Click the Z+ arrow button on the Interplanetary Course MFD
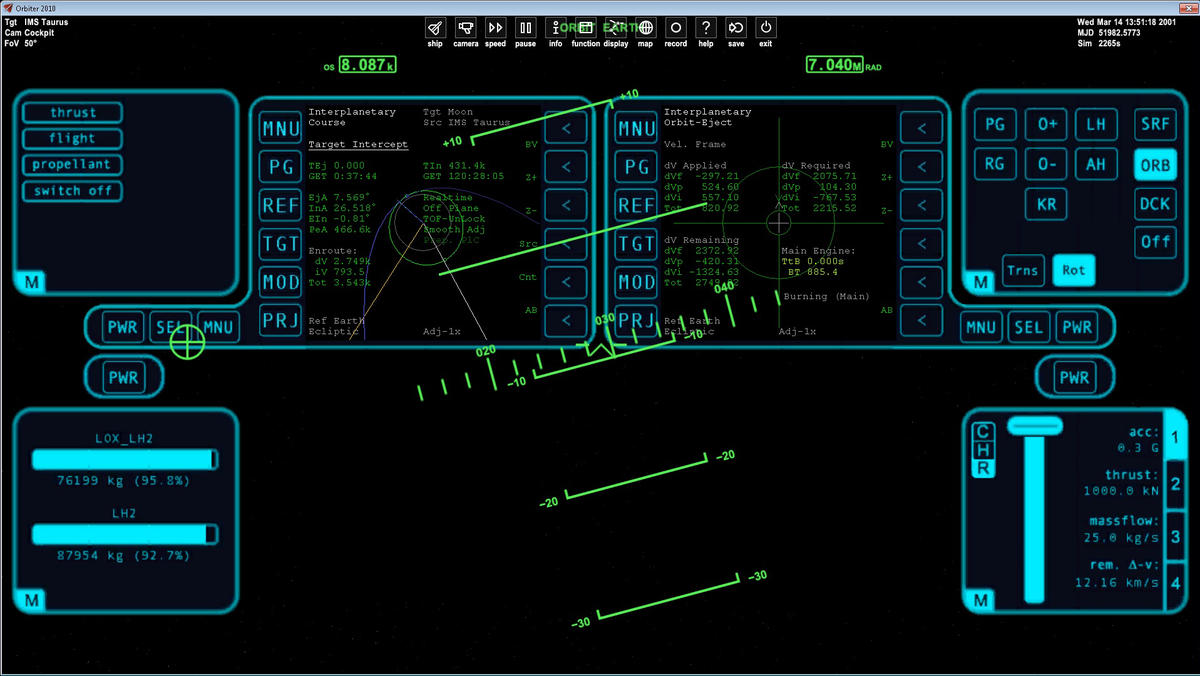1200x676 pixels. click(x=565, y=166)
